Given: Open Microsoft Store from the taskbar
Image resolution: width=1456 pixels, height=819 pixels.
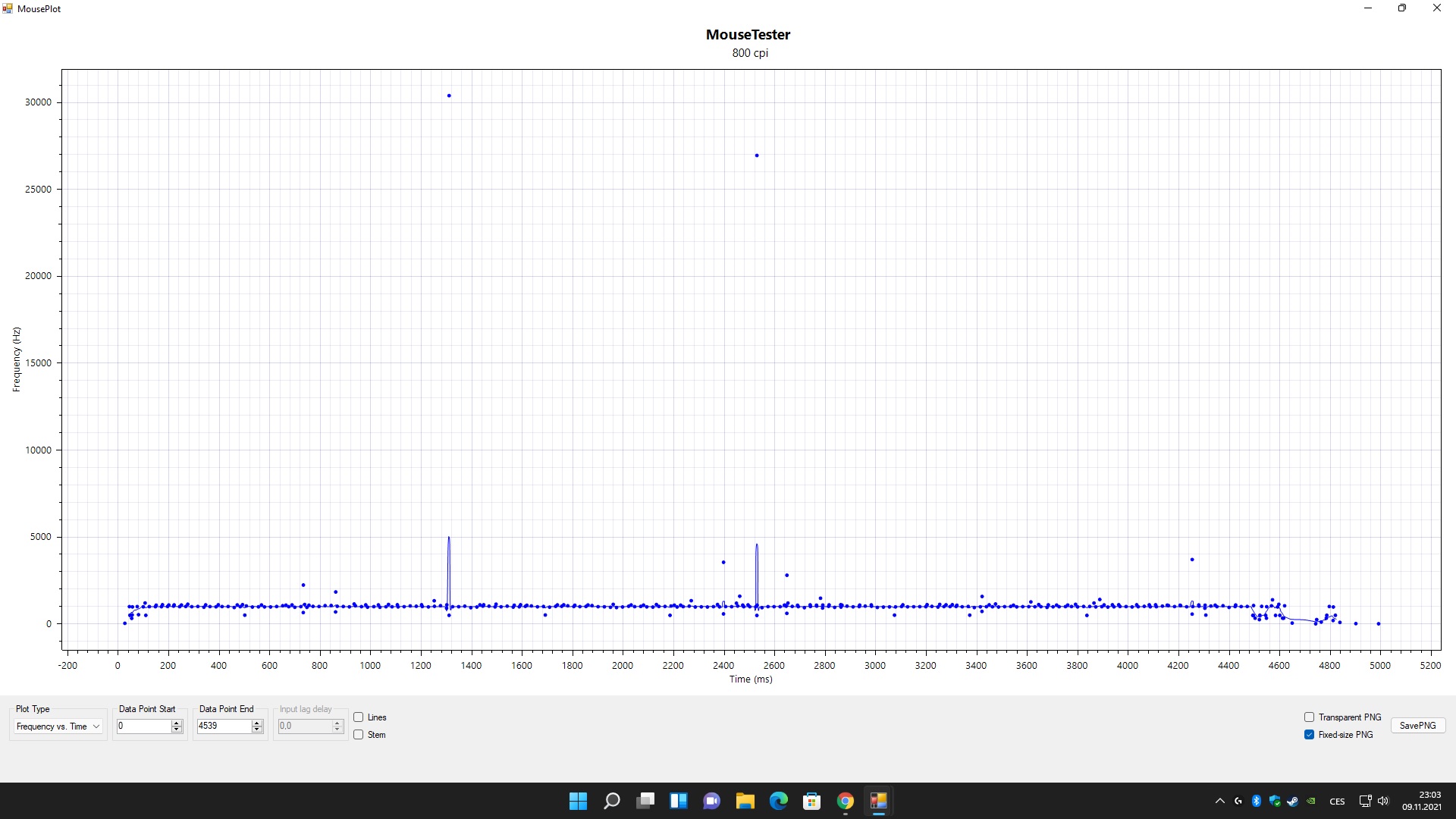Looking at the screenshot, I should coord(812,801).
